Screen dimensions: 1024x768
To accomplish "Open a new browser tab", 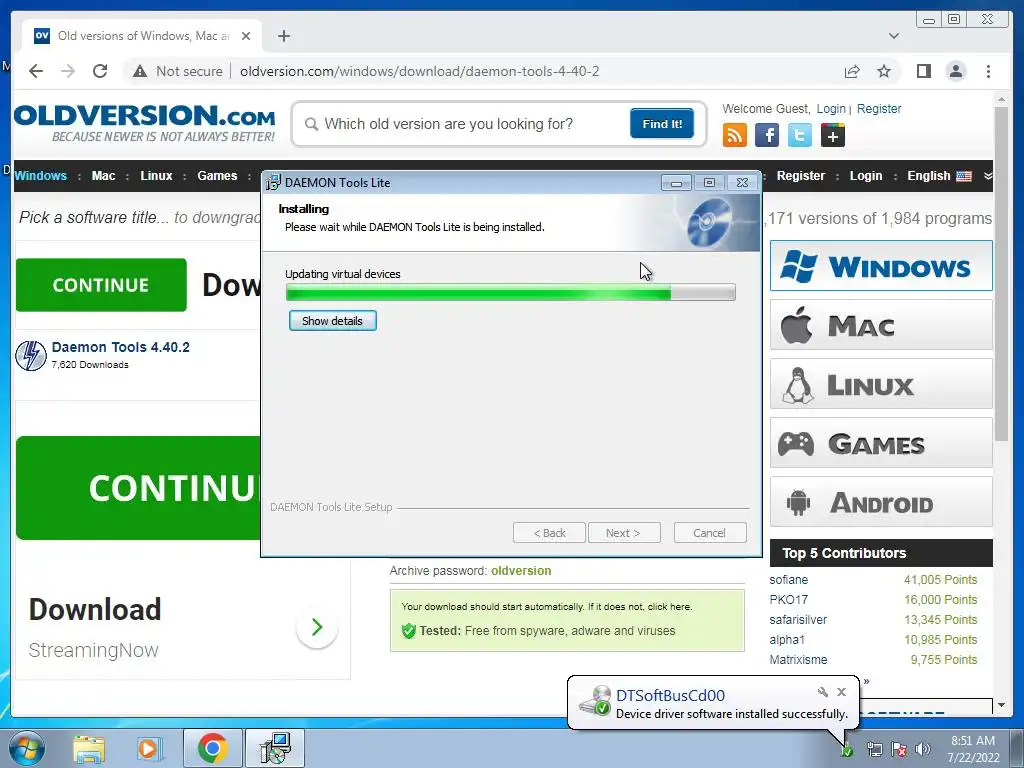I will [283, 36].
